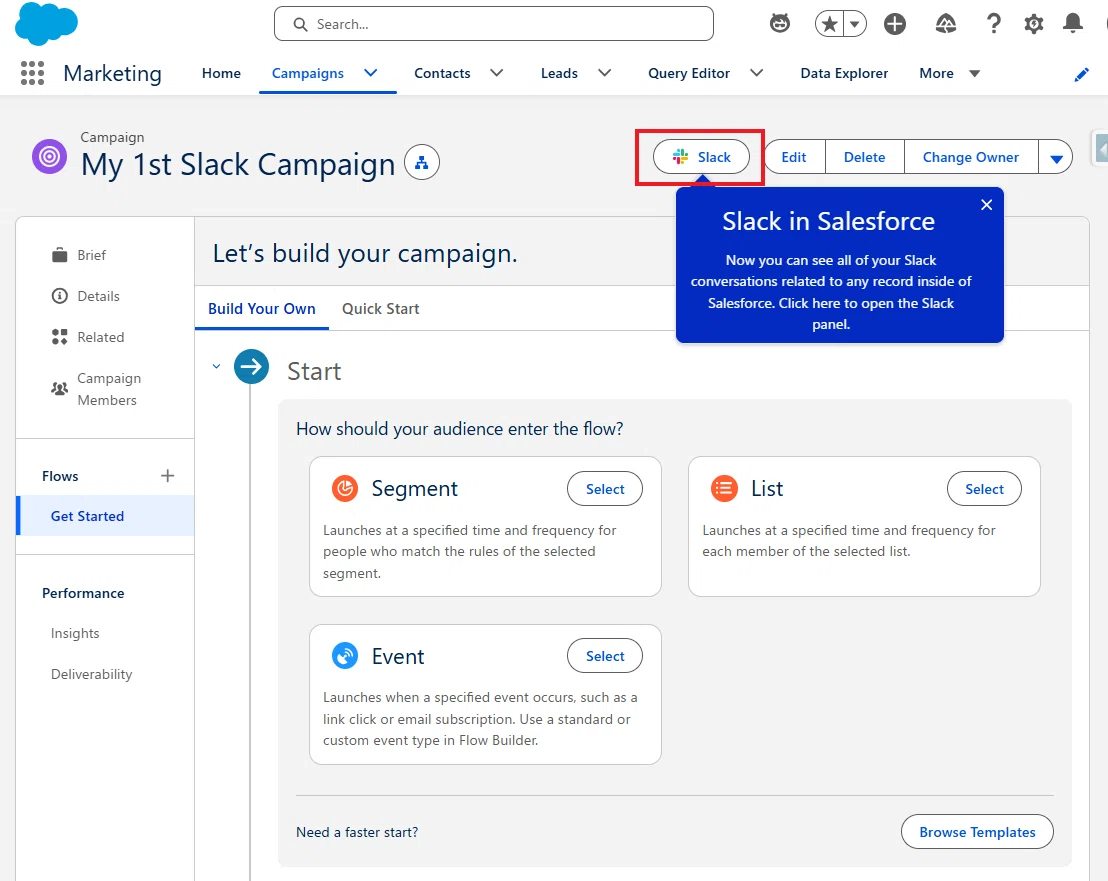1108x881 pixels.
Task: Select the Segment entry option
Action: tap(605, 489)
